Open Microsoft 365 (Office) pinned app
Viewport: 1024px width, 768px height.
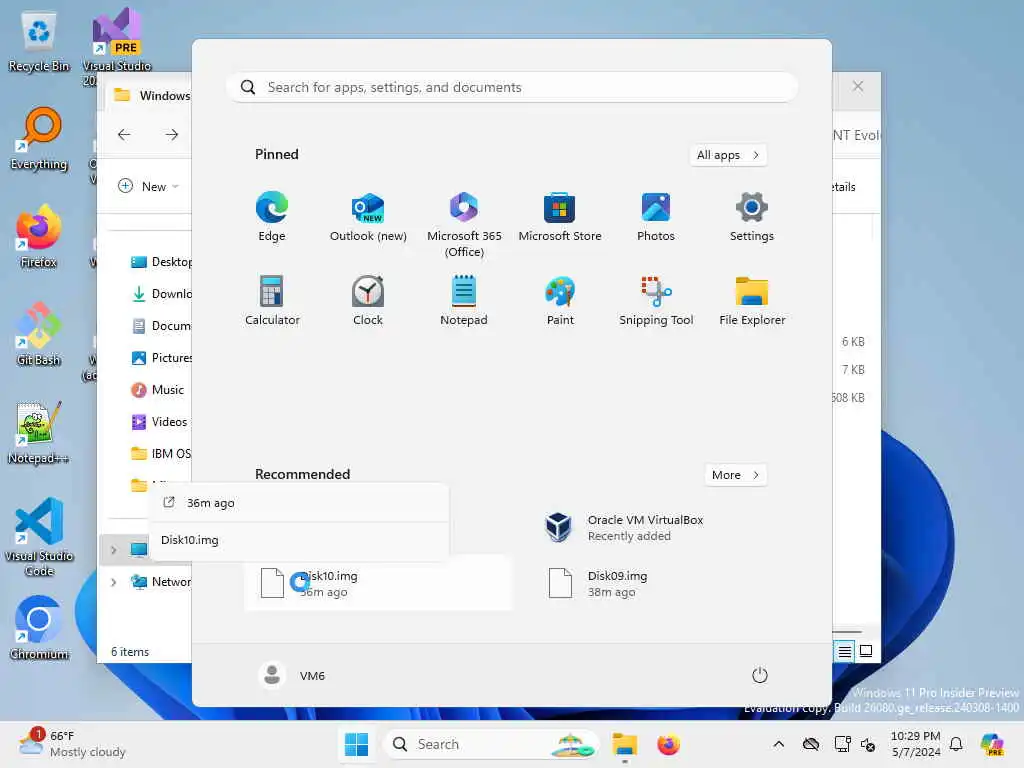(x=464, y=224)
